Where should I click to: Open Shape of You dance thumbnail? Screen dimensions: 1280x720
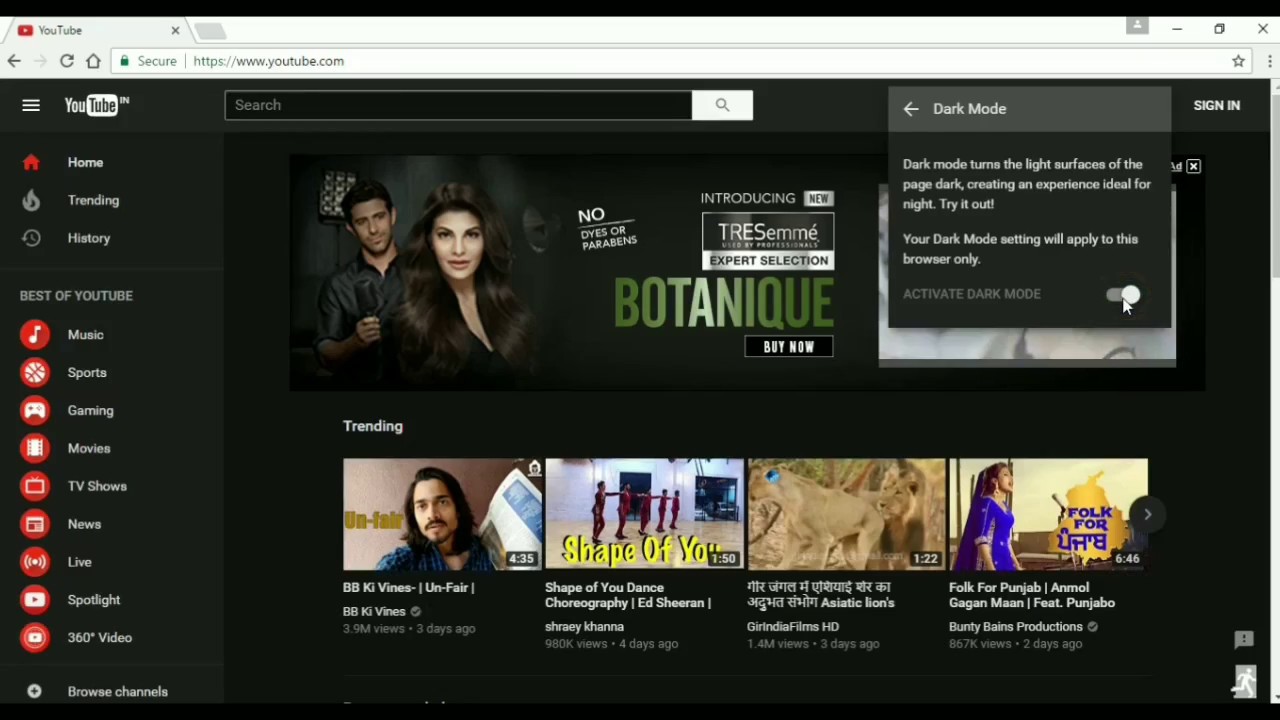tap(644, 514)
